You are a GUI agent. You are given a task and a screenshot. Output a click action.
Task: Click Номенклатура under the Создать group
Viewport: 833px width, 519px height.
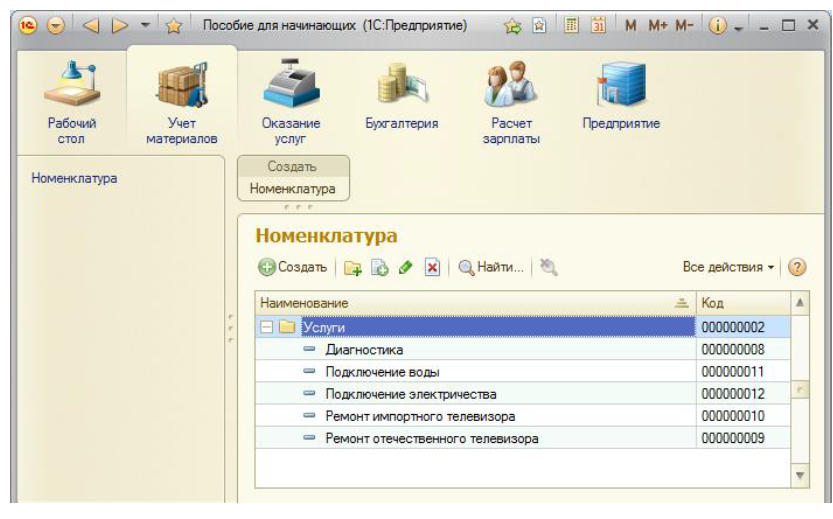[293, 189]
